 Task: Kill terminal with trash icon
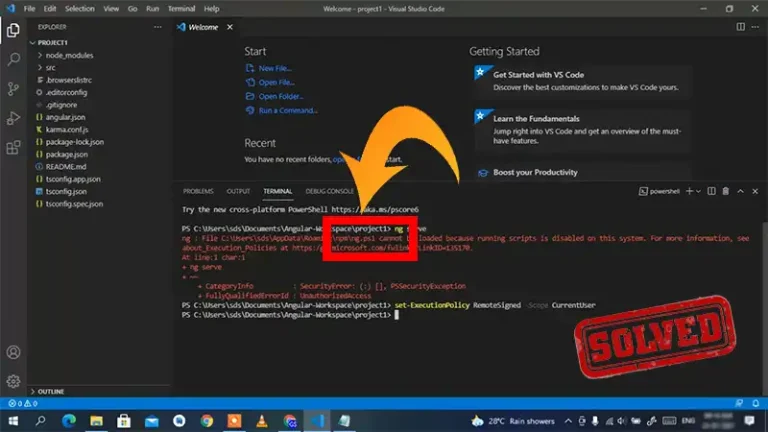725,191
